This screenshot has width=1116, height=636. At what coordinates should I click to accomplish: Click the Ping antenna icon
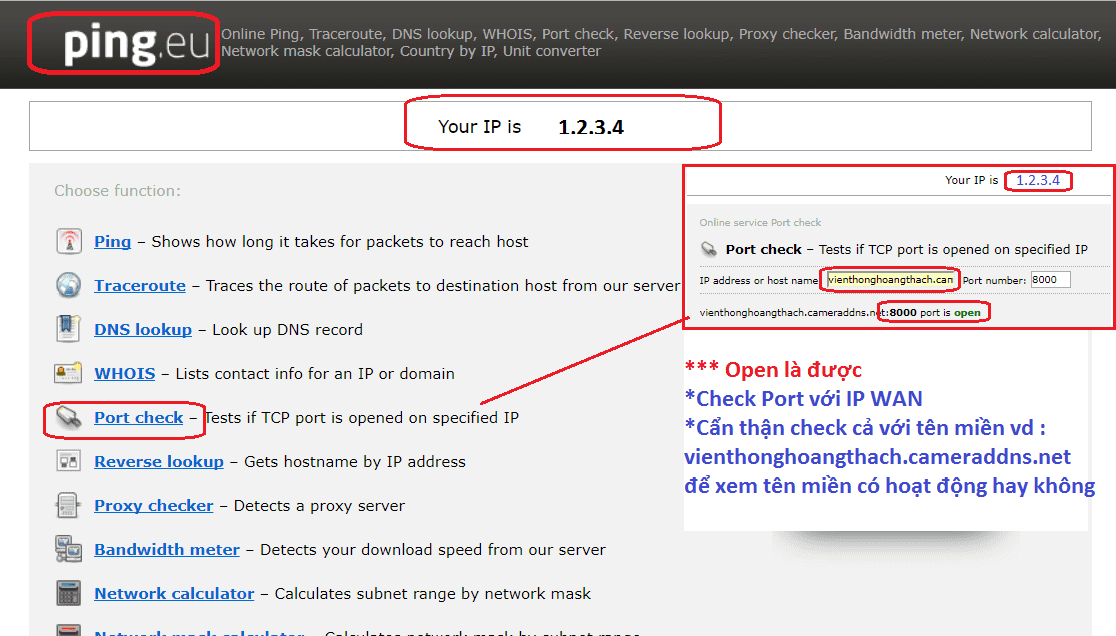[x=69, y=241]
